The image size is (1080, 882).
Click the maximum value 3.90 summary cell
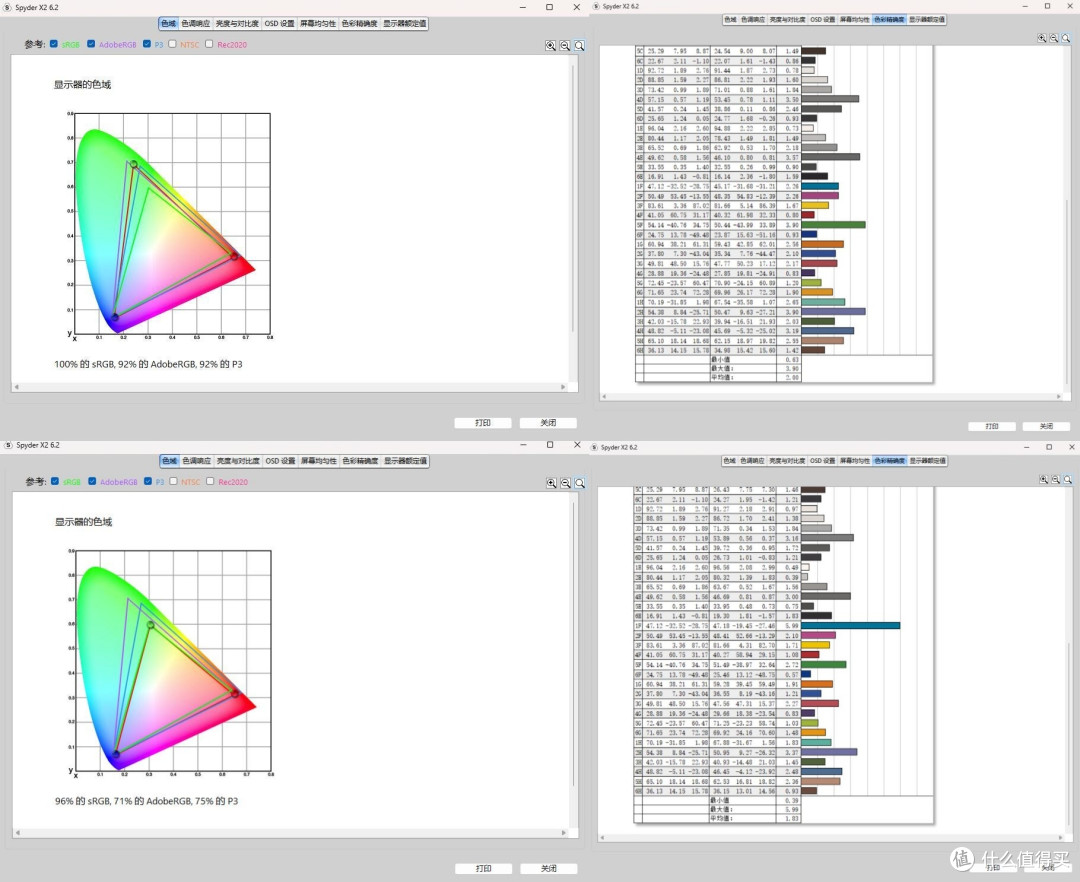tap(789, 368)
